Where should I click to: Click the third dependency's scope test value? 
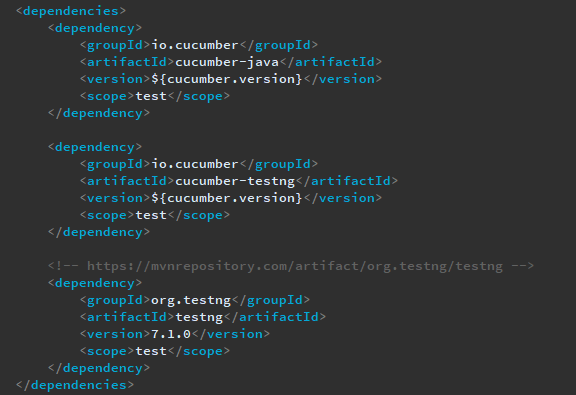point(151,351)
